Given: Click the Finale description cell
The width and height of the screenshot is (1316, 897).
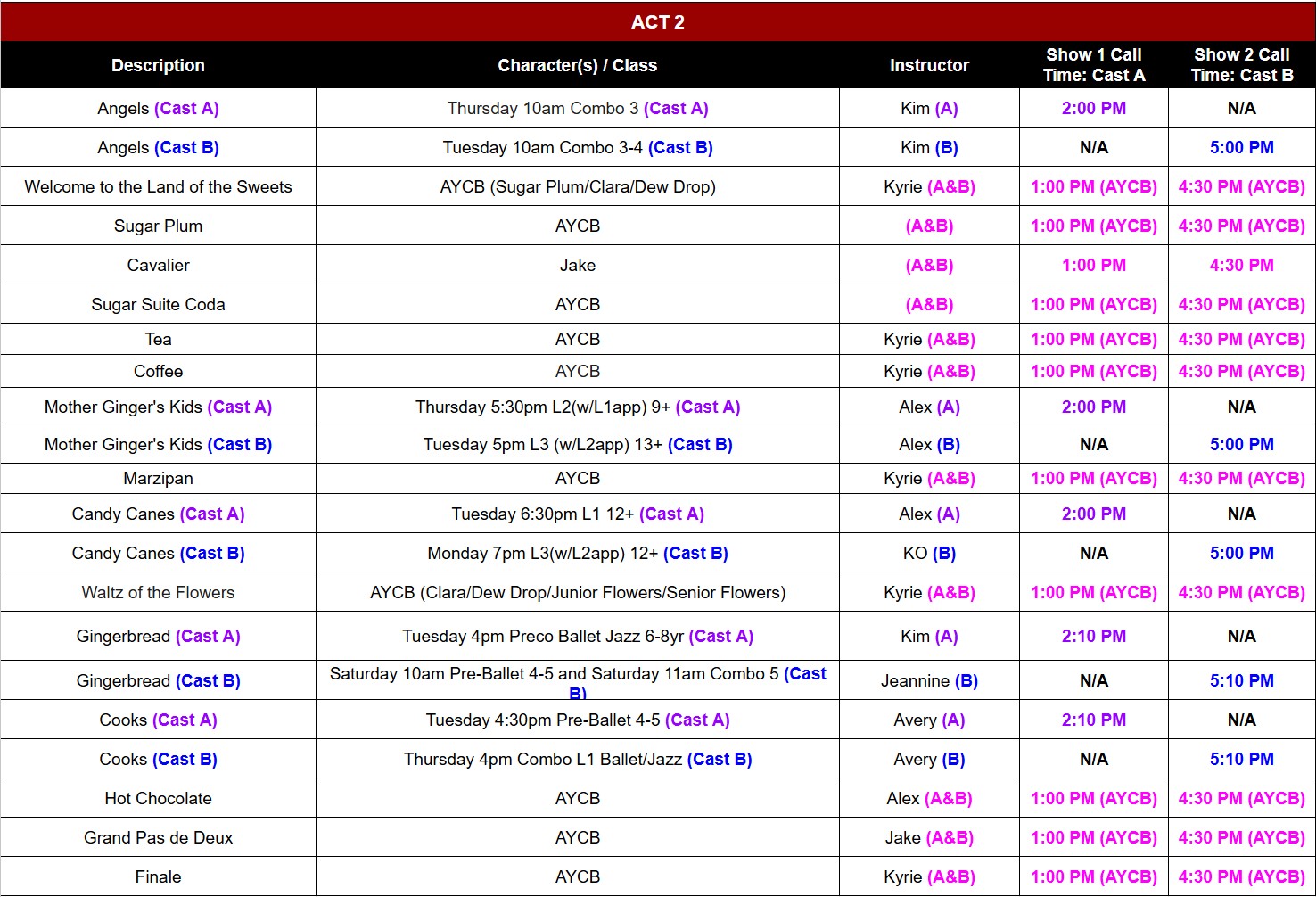Looking at the screenshot, I should pyautogui.click(x=158, y=876).
